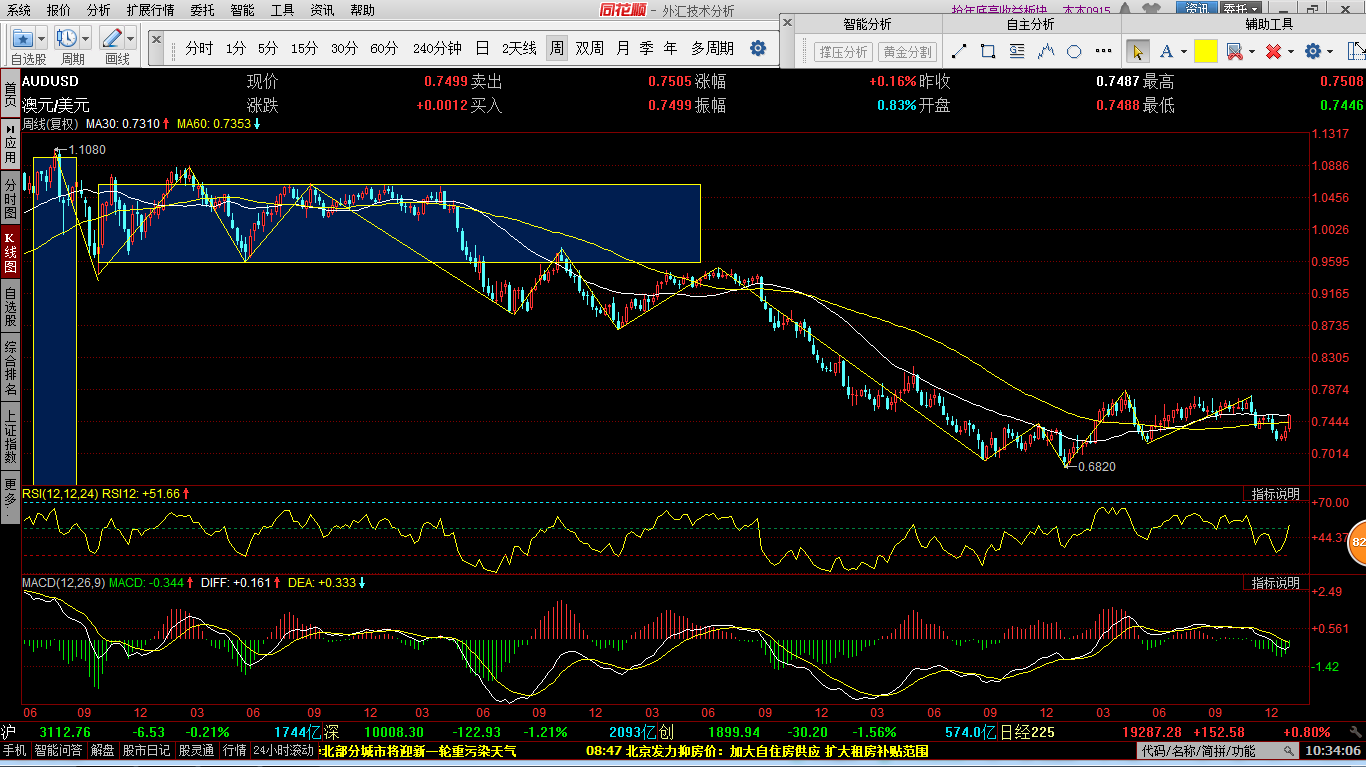Switch chart to 日 daily period
This screenshot has width=1366, height=767.
click(x=483, y=48)
